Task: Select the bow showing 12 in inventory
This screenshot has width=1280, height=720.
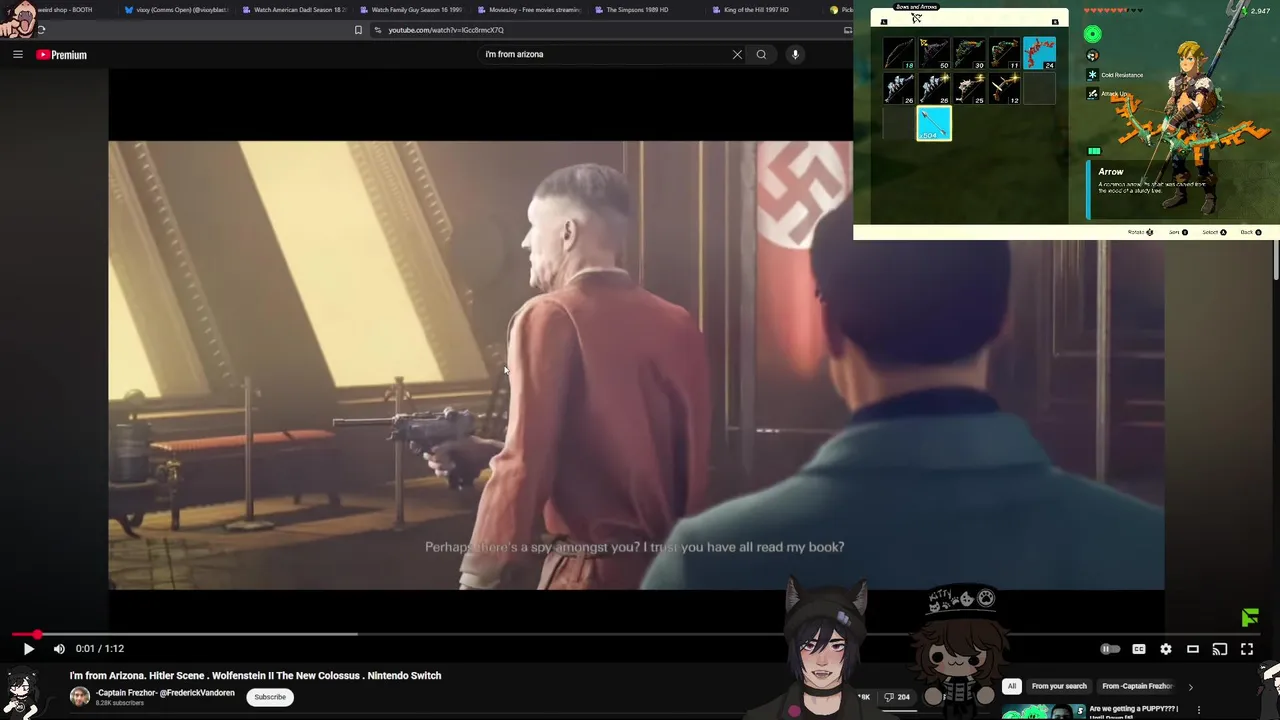Action: pos(1004,88)
